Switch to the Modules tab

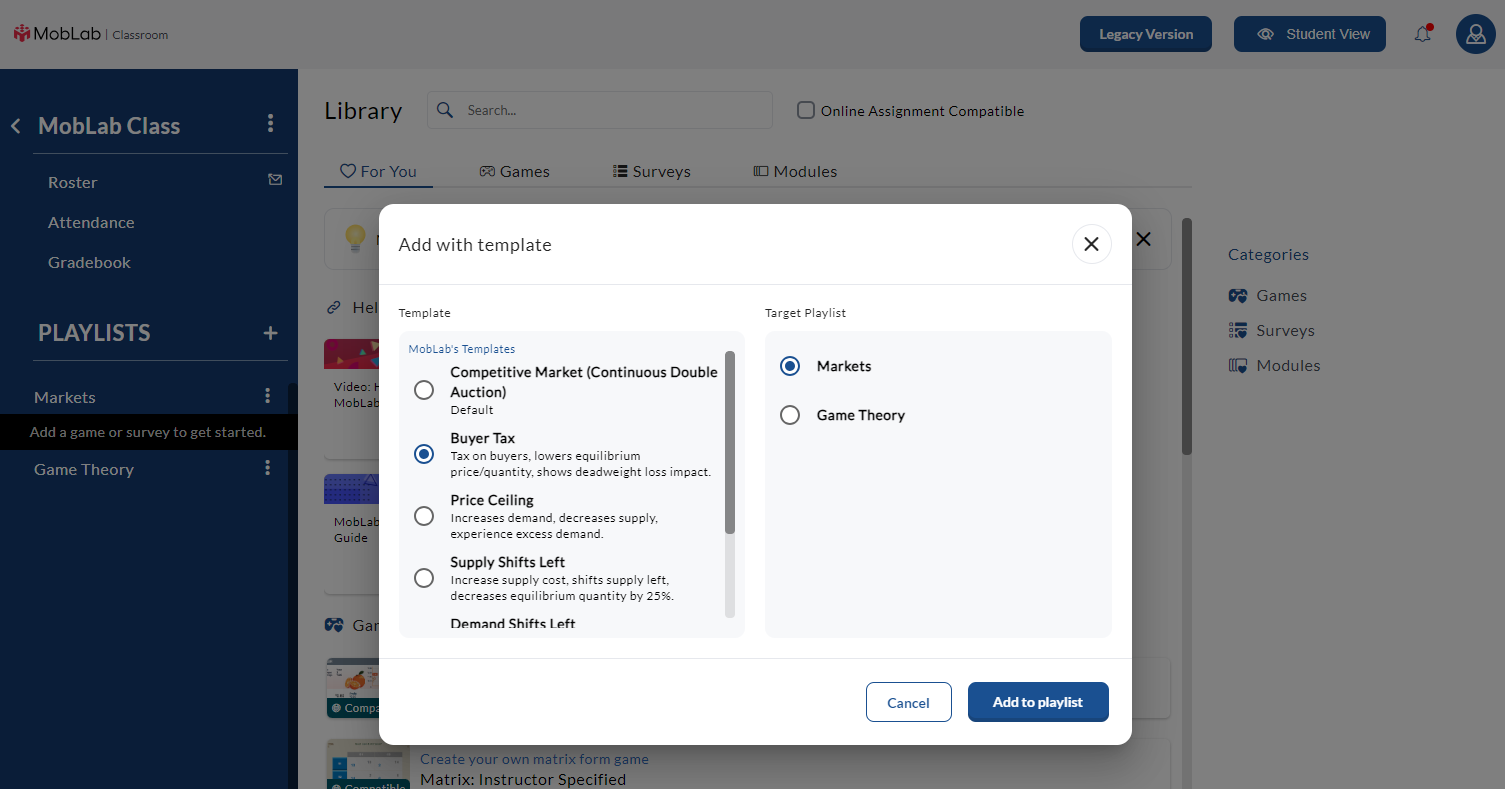(795, 171)
